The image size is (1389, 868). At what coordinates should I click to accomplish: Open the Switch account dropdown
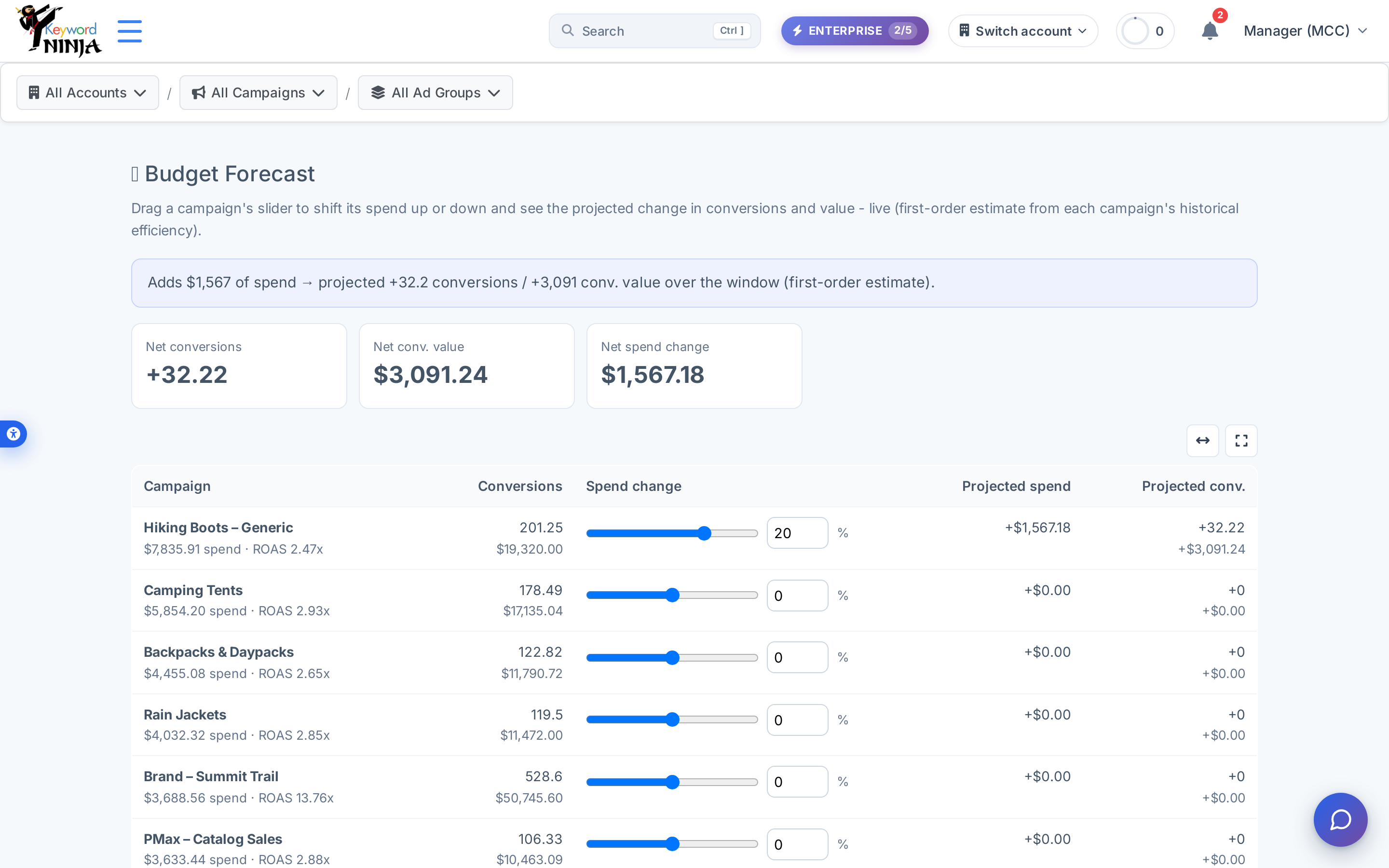[x=1023, y=31]
